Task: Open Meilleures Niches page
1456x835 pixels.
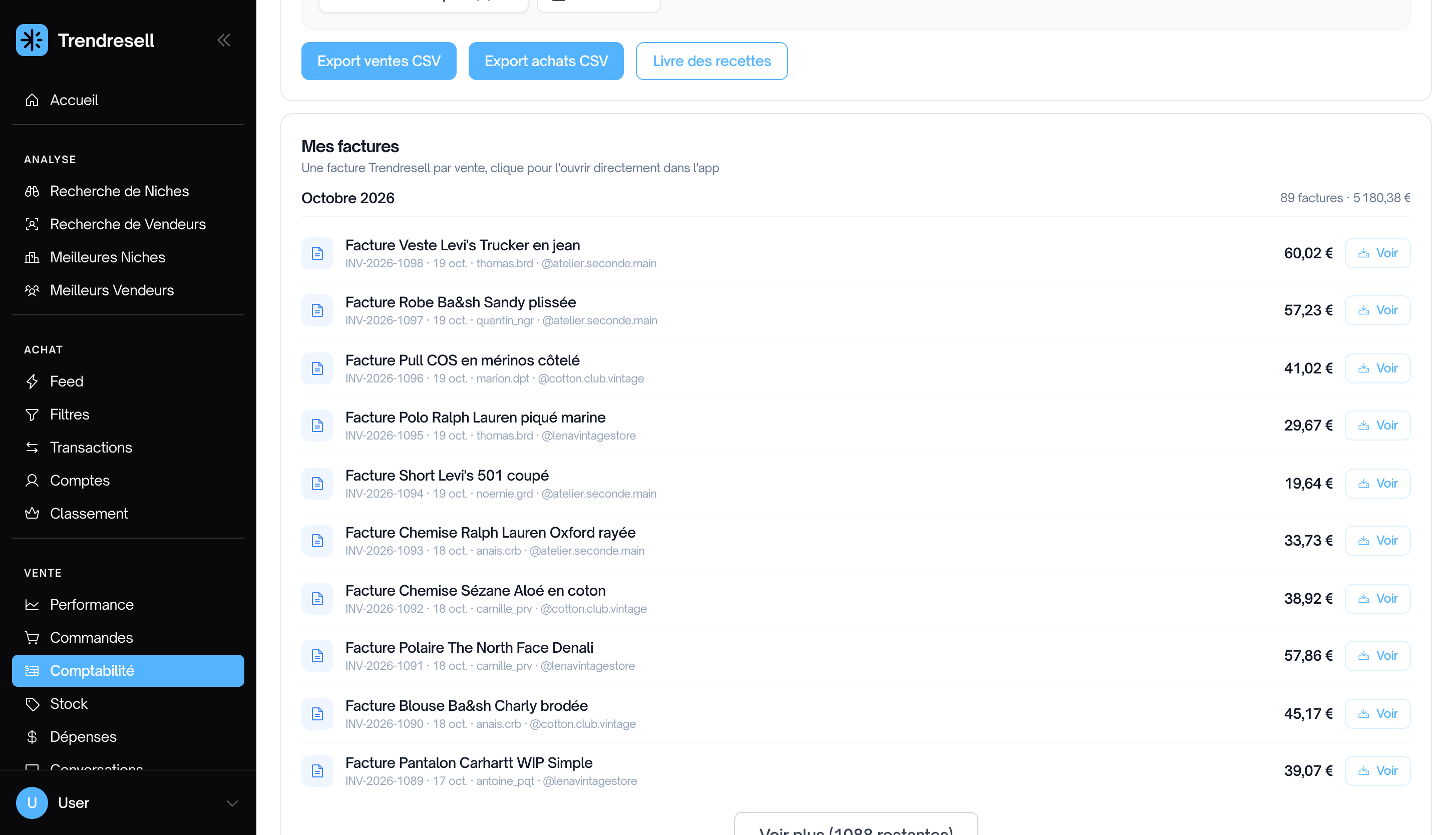Action: point(128,257)
